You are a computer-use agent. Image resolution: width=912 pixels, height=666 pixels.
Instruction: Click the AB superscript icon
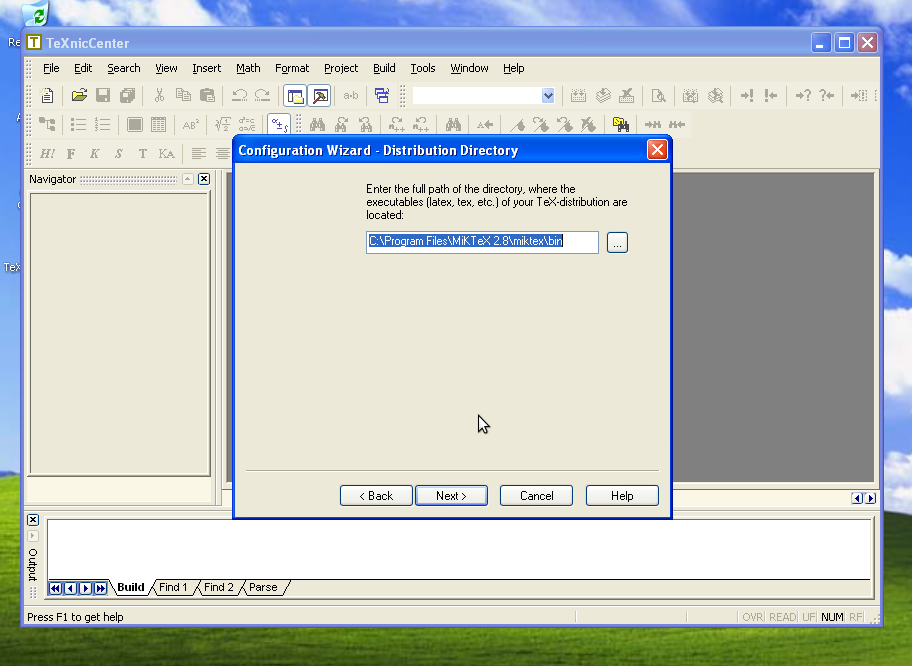tap(191, 124)
